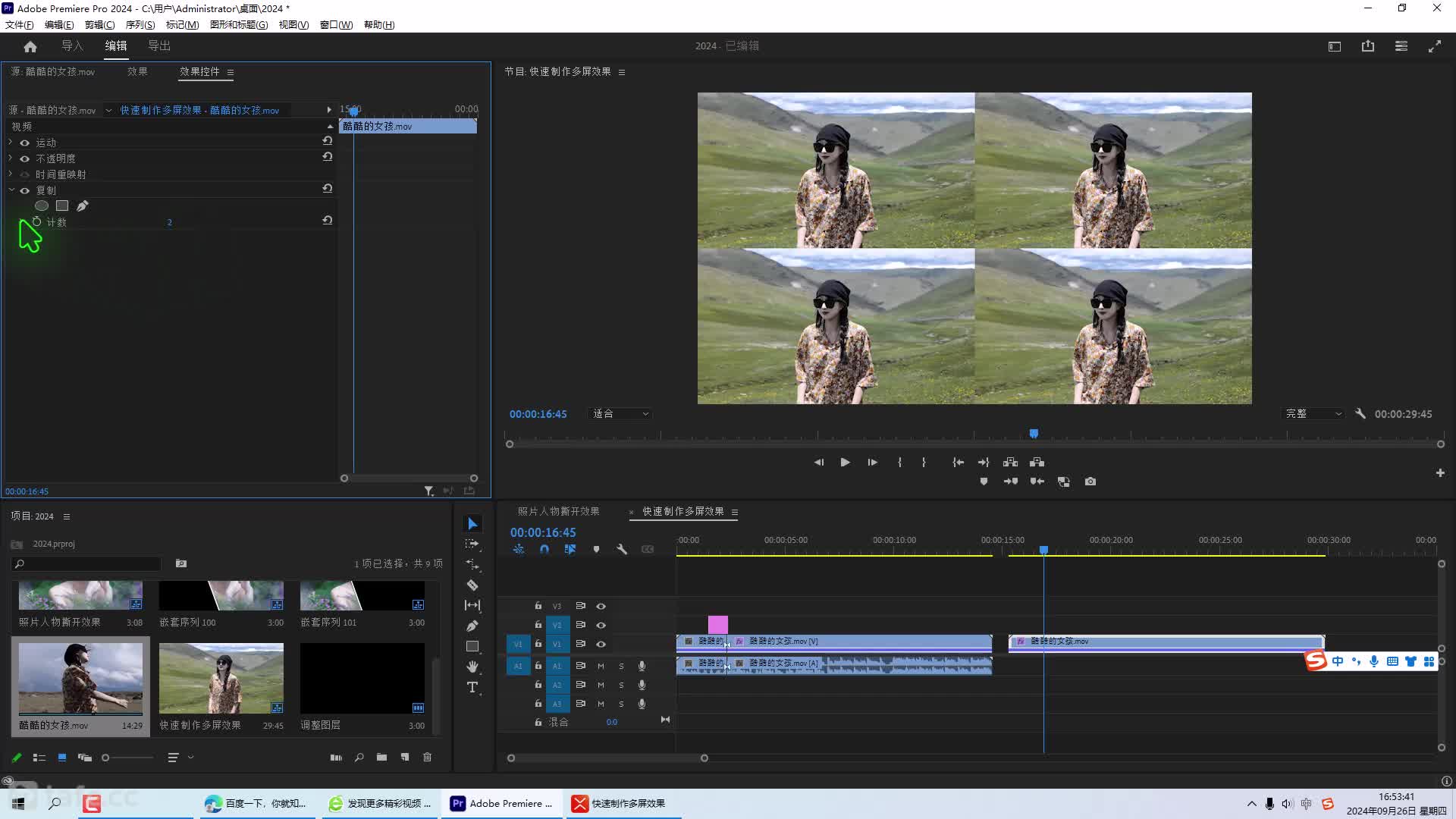Click the Play button in program monitor
1456x819 pixels.
coord(845,463)
